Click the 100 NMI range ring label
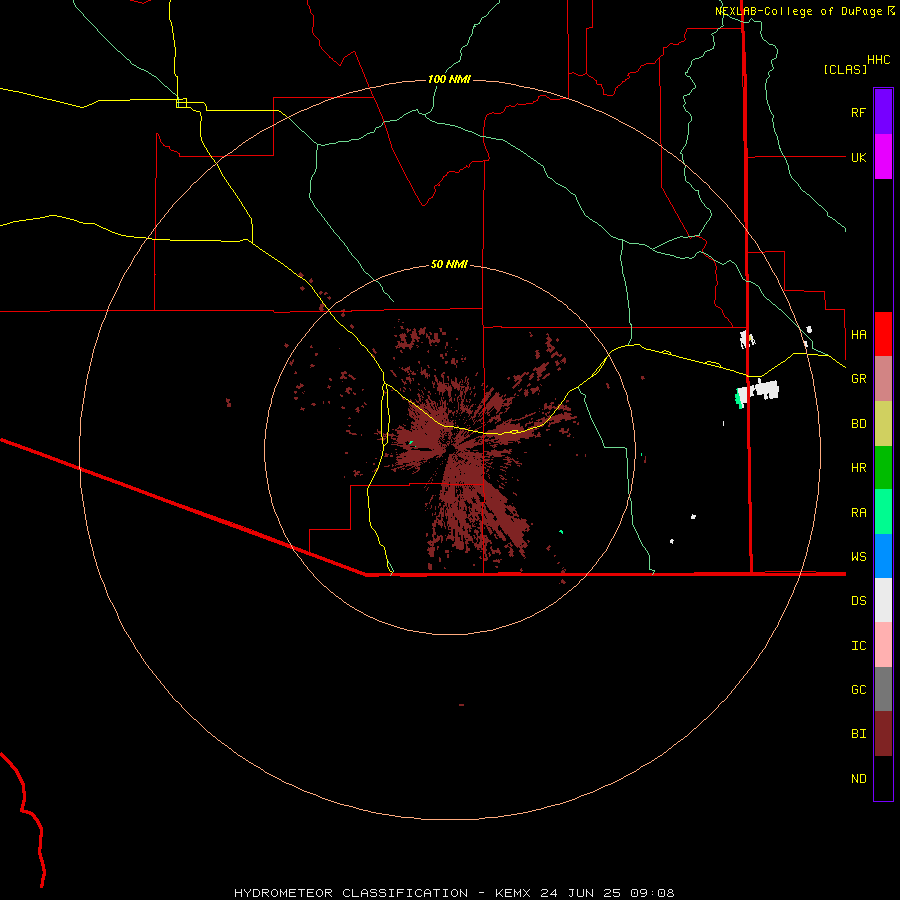 pos(449,79)
